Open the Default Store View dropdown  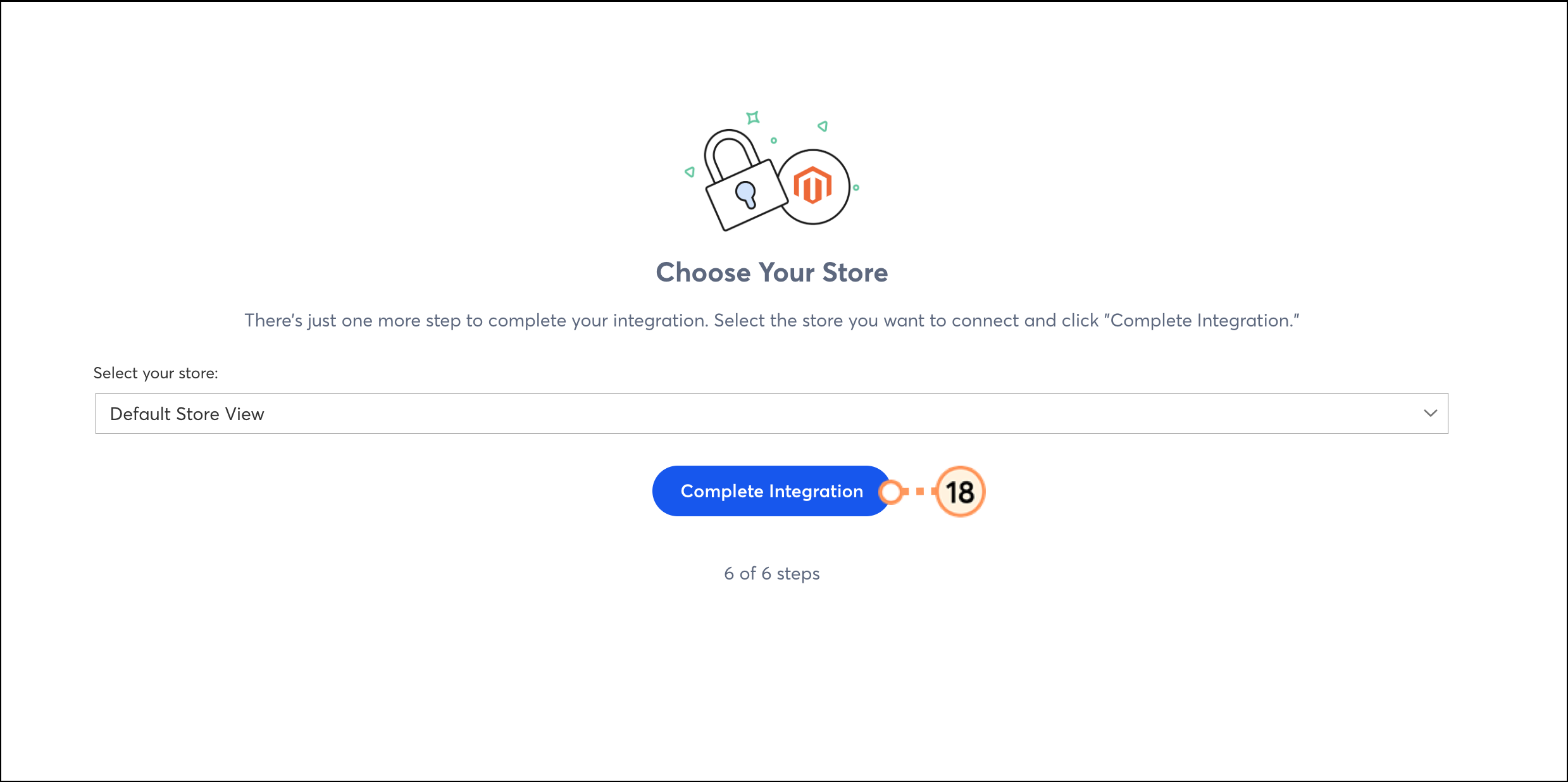pos(771,413)
